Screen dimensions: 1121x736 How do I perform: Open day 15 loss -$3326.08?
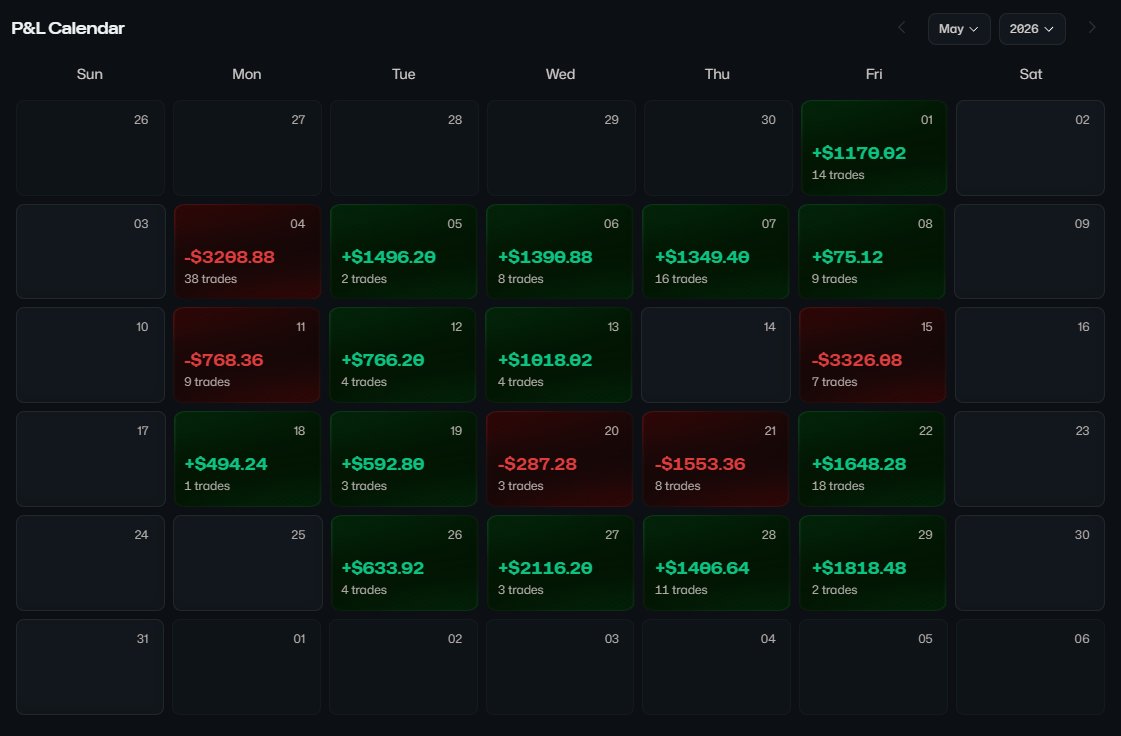click(873, 355)
